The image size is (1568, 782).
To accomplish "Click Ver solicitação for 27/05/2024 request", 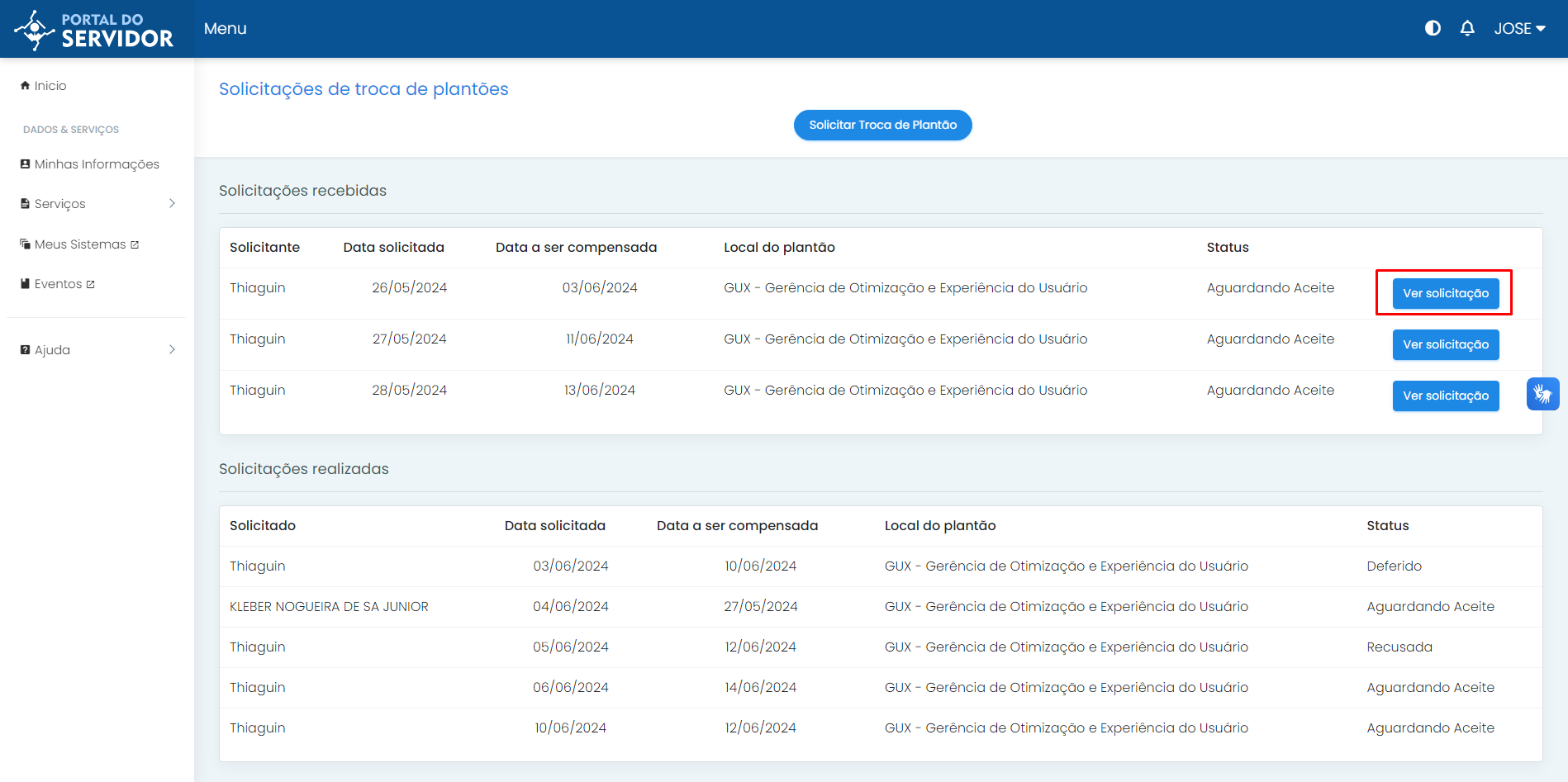I will point(1446,344).
